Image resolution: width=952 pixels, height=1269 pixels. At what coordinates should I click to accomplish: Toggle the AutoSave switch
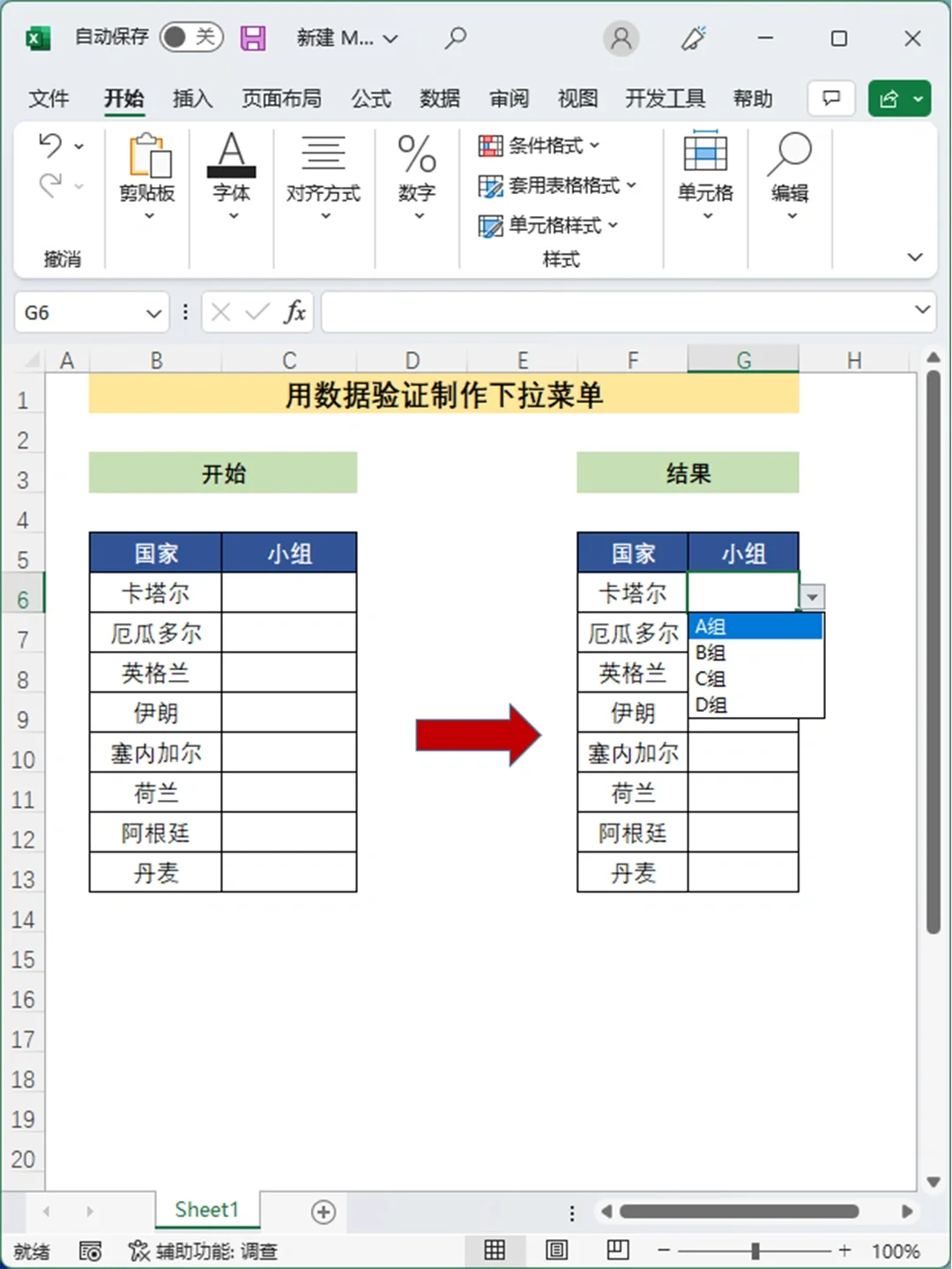click(x=191, y=37)
